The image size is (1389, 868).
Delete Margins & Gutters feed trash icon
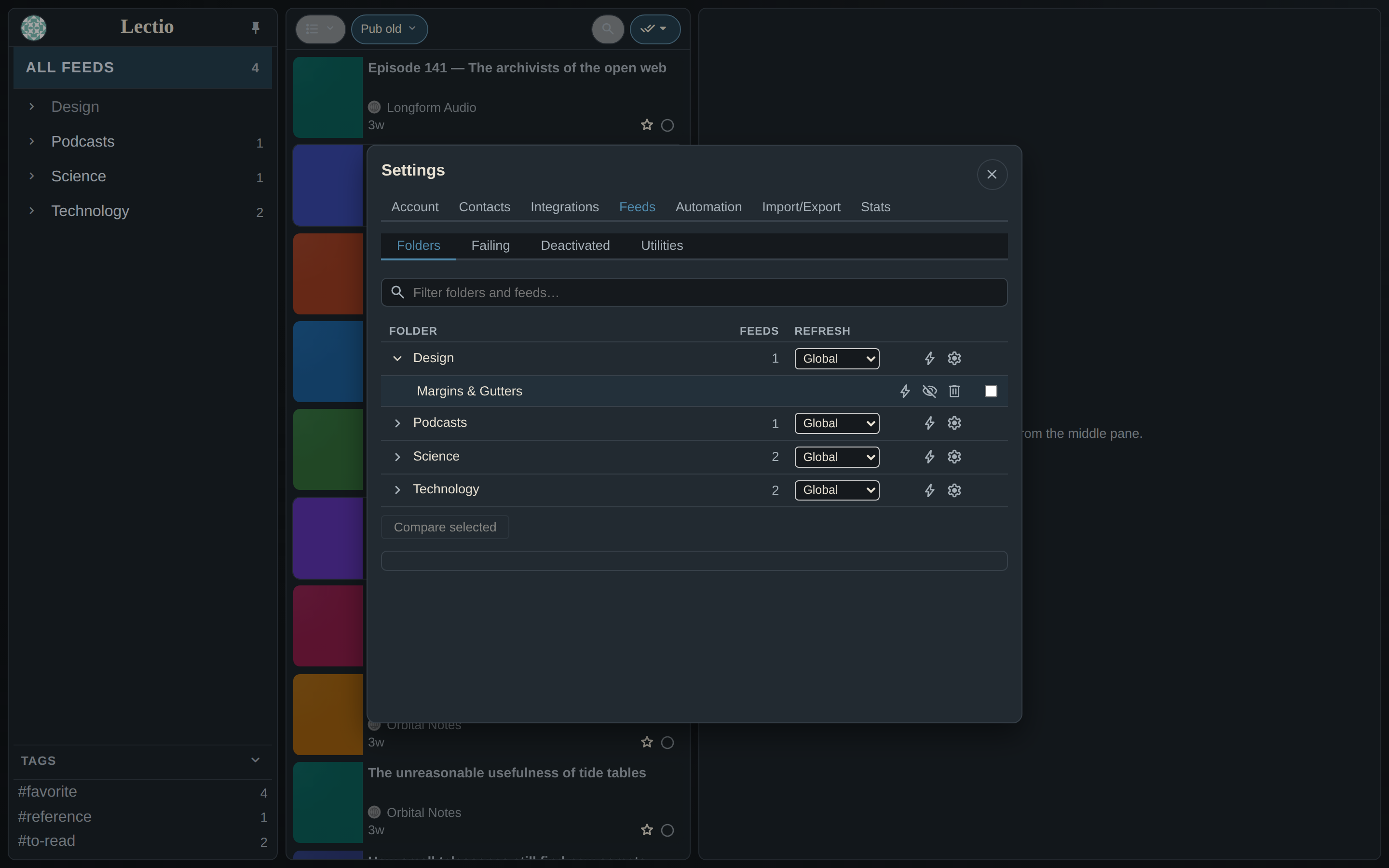click(954, 392)
